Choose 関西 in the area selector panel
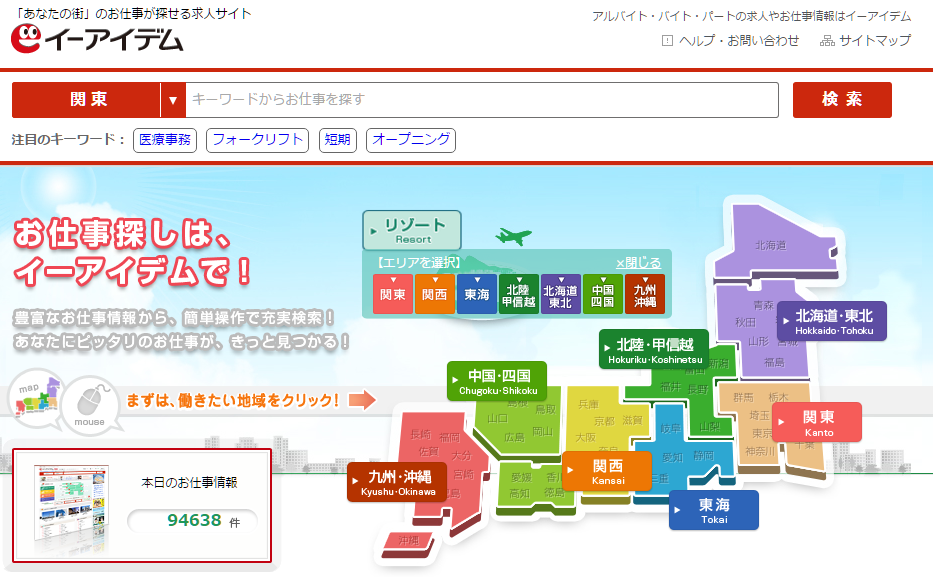The width and height of the screenshot is (933, 577). click(x=434, y=294)
